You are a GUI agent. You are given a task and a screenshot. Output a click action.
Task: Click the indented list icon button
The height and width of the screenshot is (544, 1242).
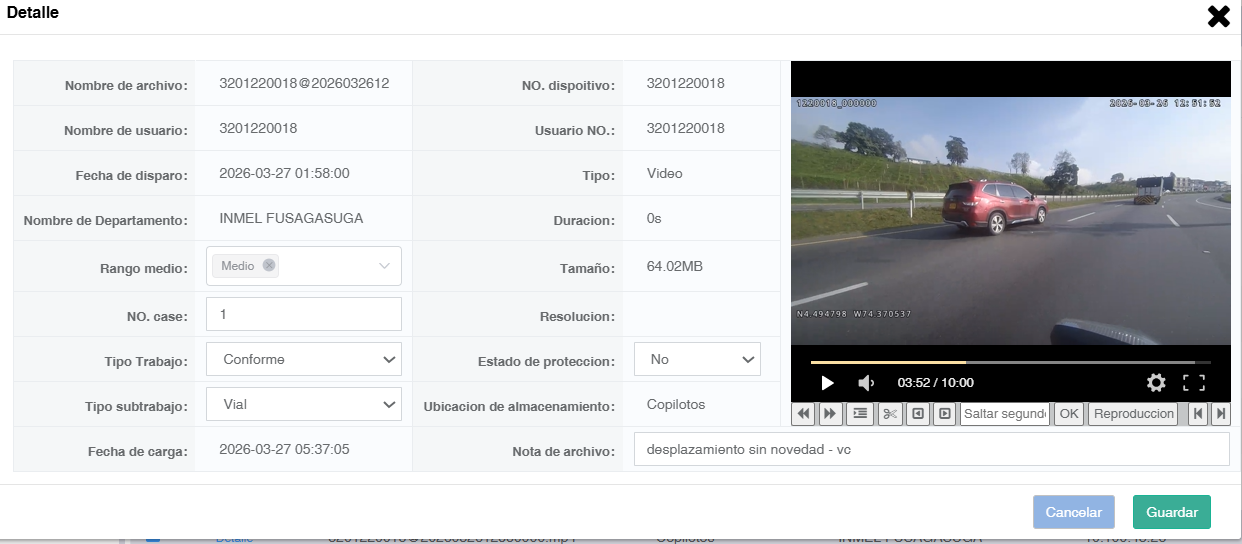click(x=860, y=414)
